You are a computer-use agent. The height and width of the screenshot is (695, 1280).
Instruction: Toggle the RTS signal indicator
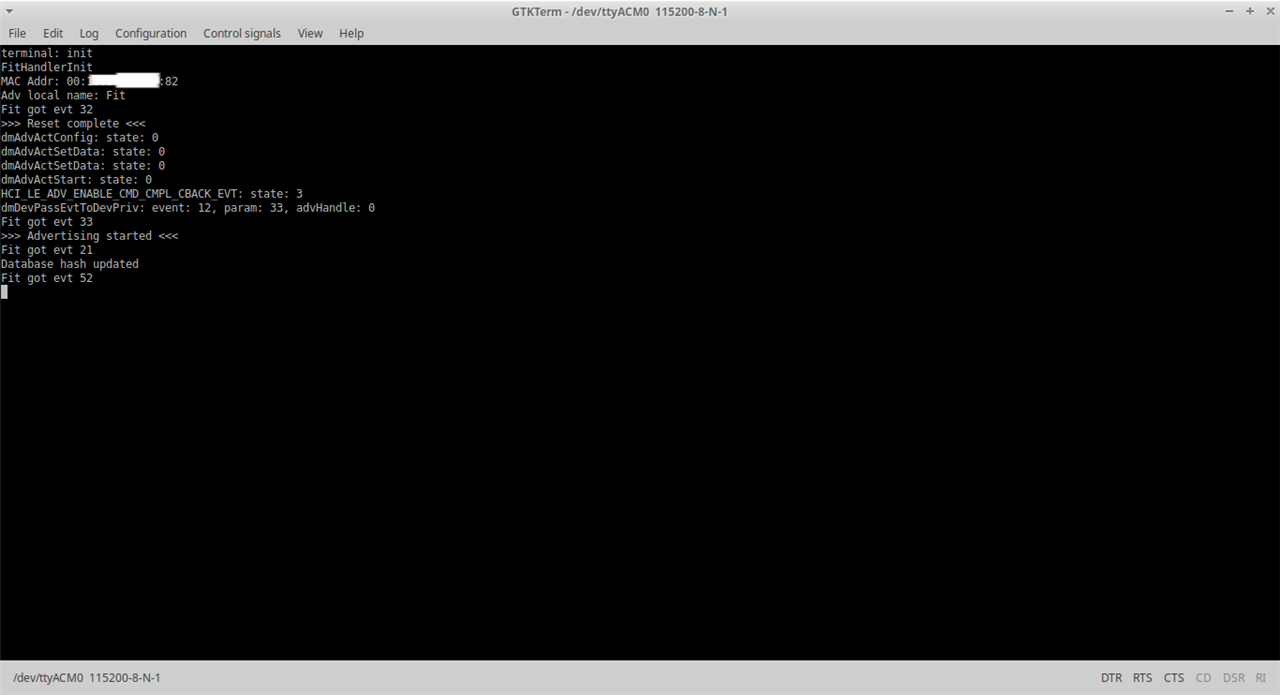point(1142,678)
